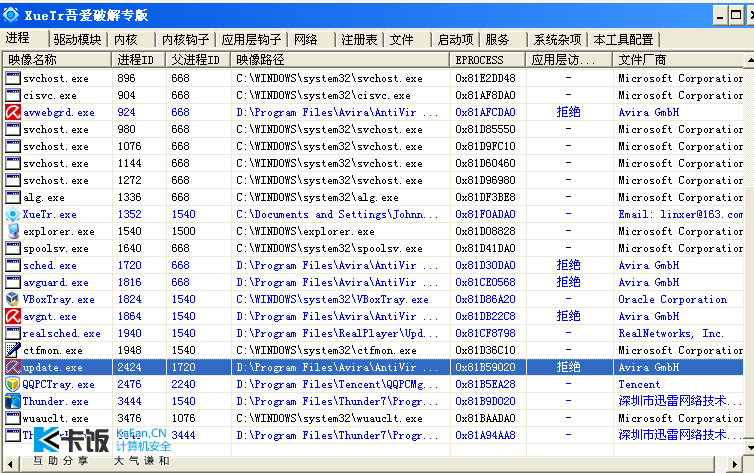Click the avwebgrd.exe red Avira icon
The width and height of the screenshot is (754, 473).
pyautogui.click(x=13, y=112)
